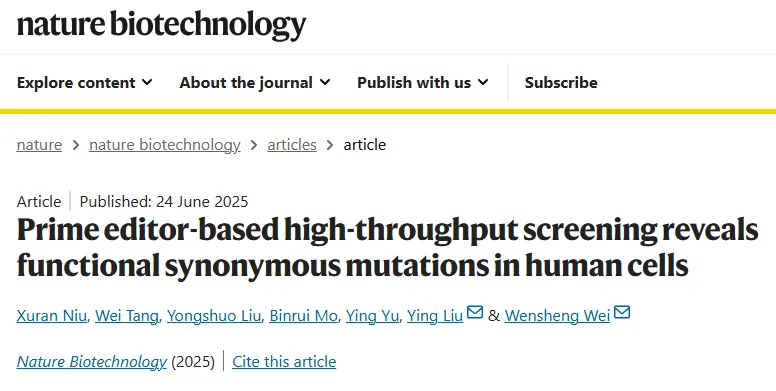Screen dimensions: 776x391
Task: Click the envelope icon next to Wensheng Wei
Action: pyautogui.click(x=622, y=312)
